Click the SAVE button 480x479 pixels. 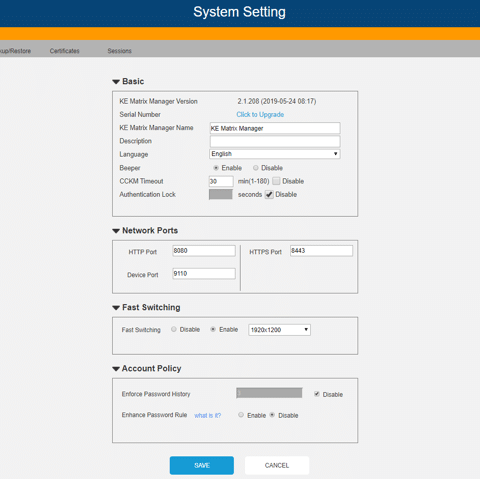tap(202, 465)
